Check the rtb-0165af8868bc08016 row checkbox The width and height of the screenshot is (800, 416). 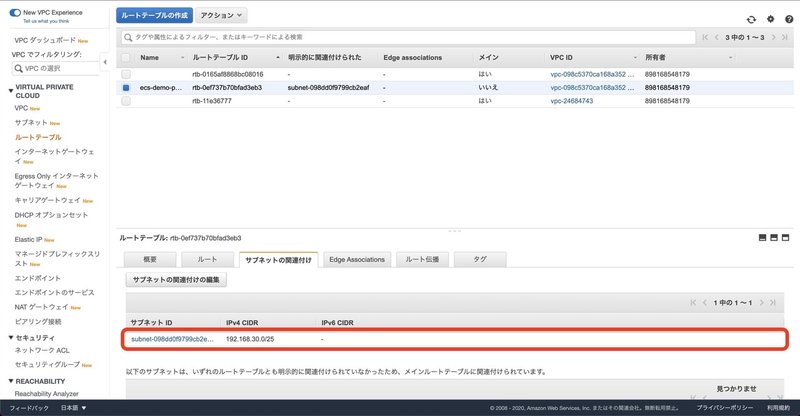(126, 74)
